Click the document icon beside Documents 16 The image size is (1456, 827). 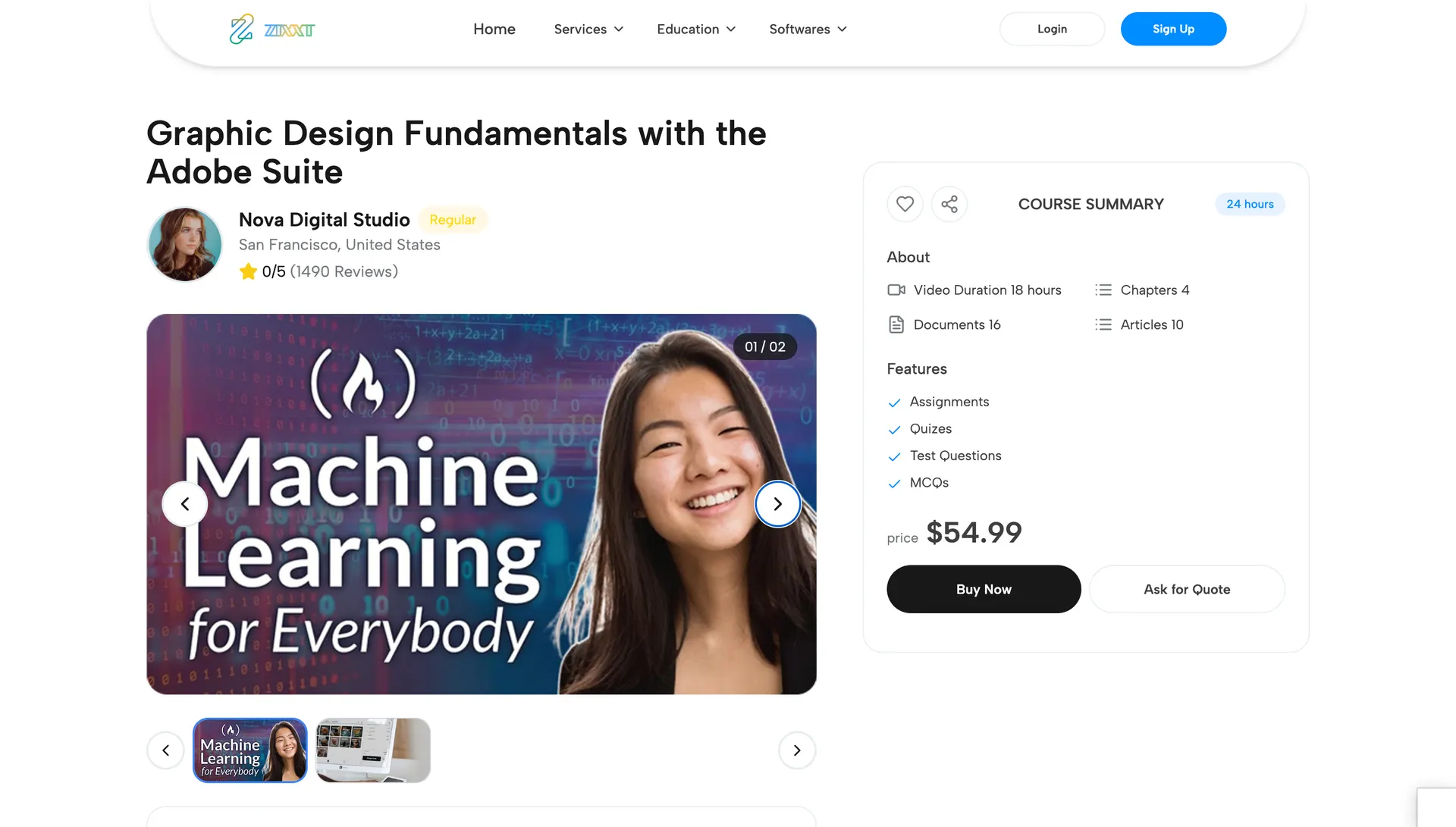(x=896, y=324)
